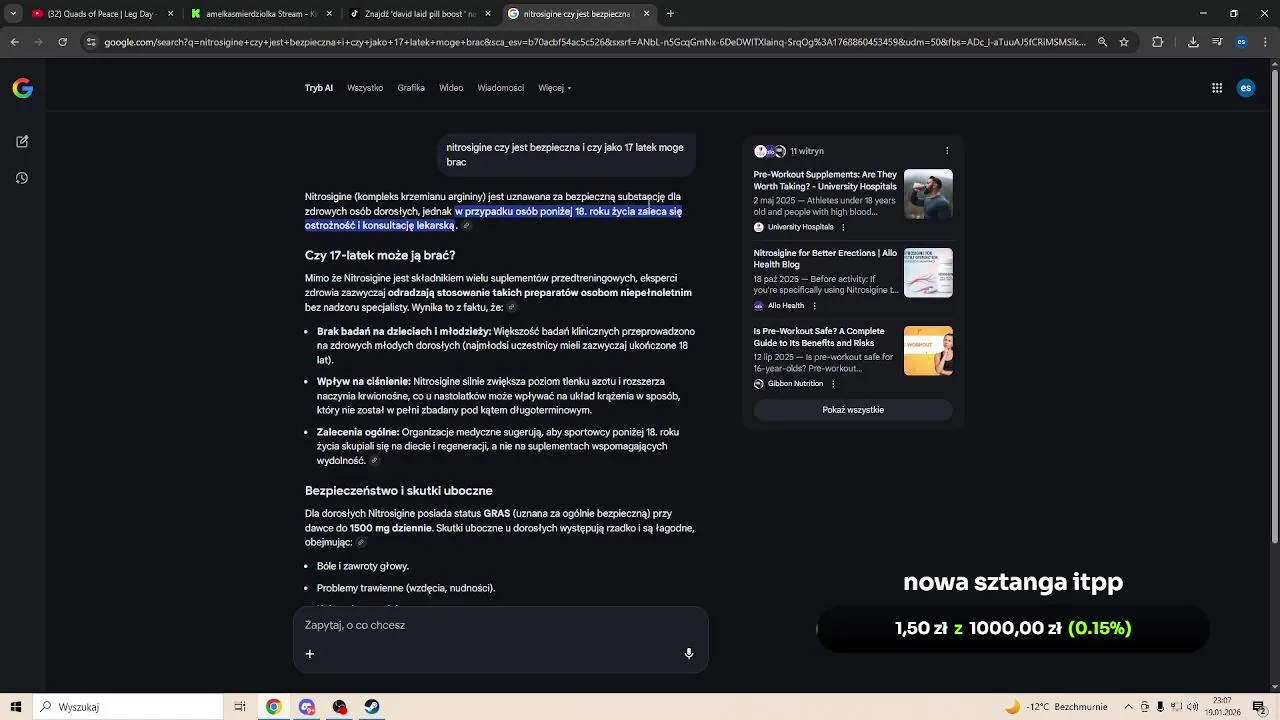Go back in browser history
Screen dimensions: 1280x720
point(14,42)
